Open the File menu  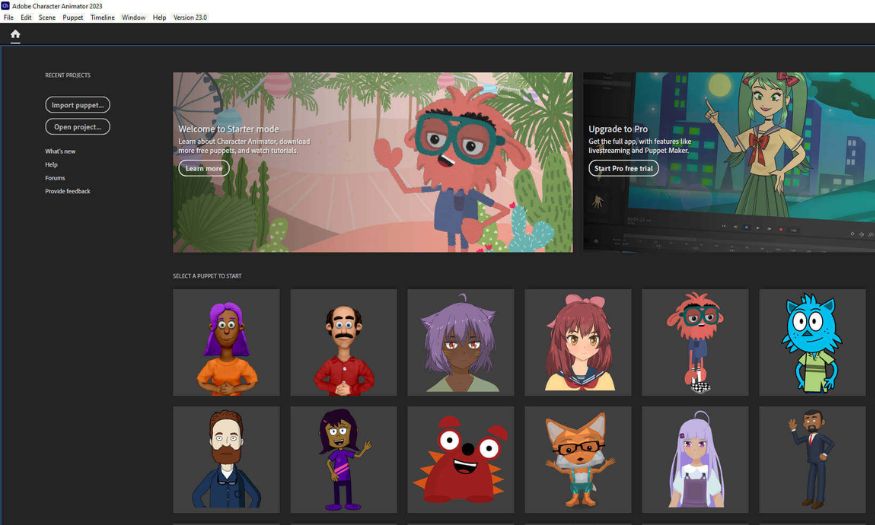(x=8, y=17)
